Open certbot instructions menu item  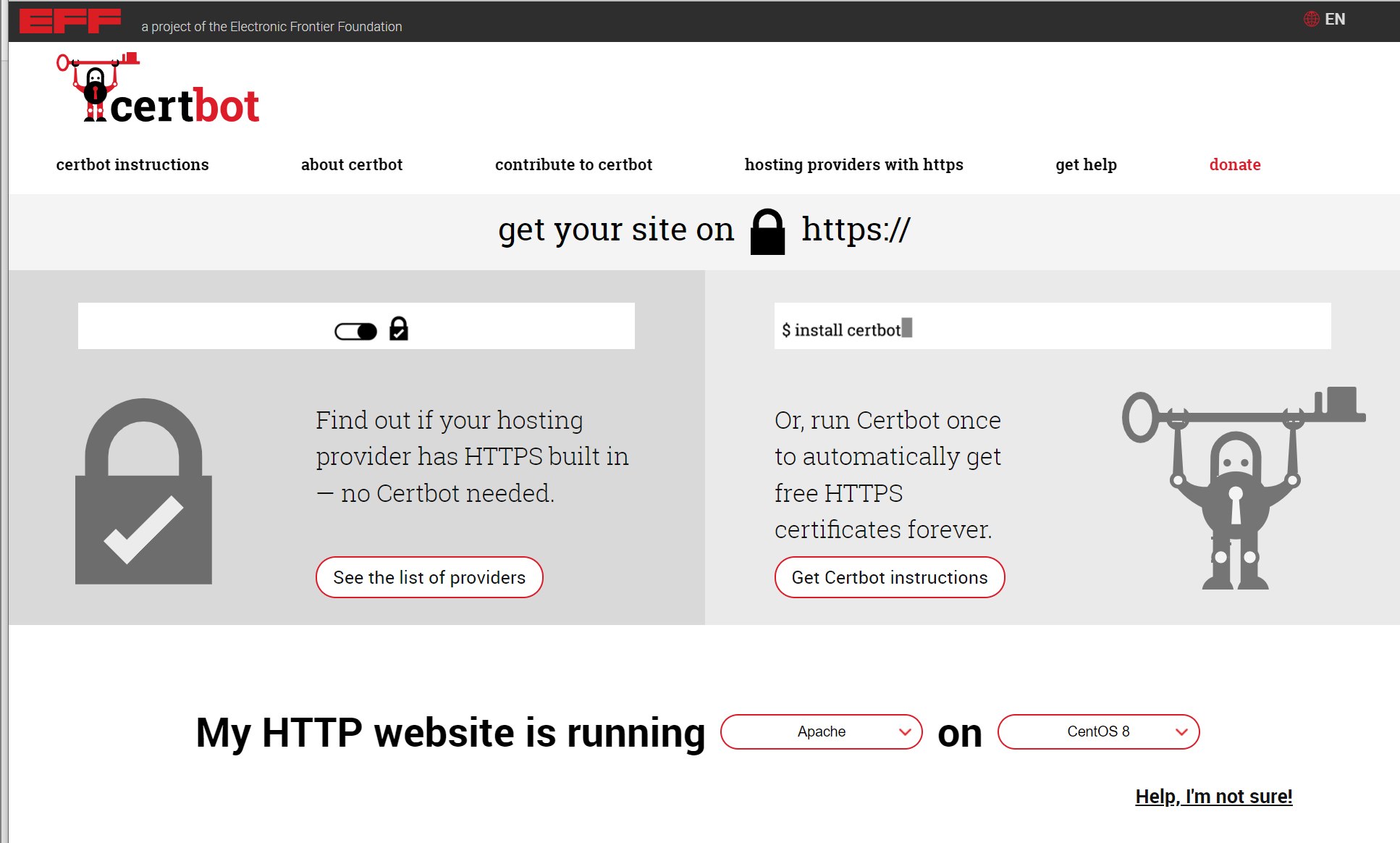point(132,164)
